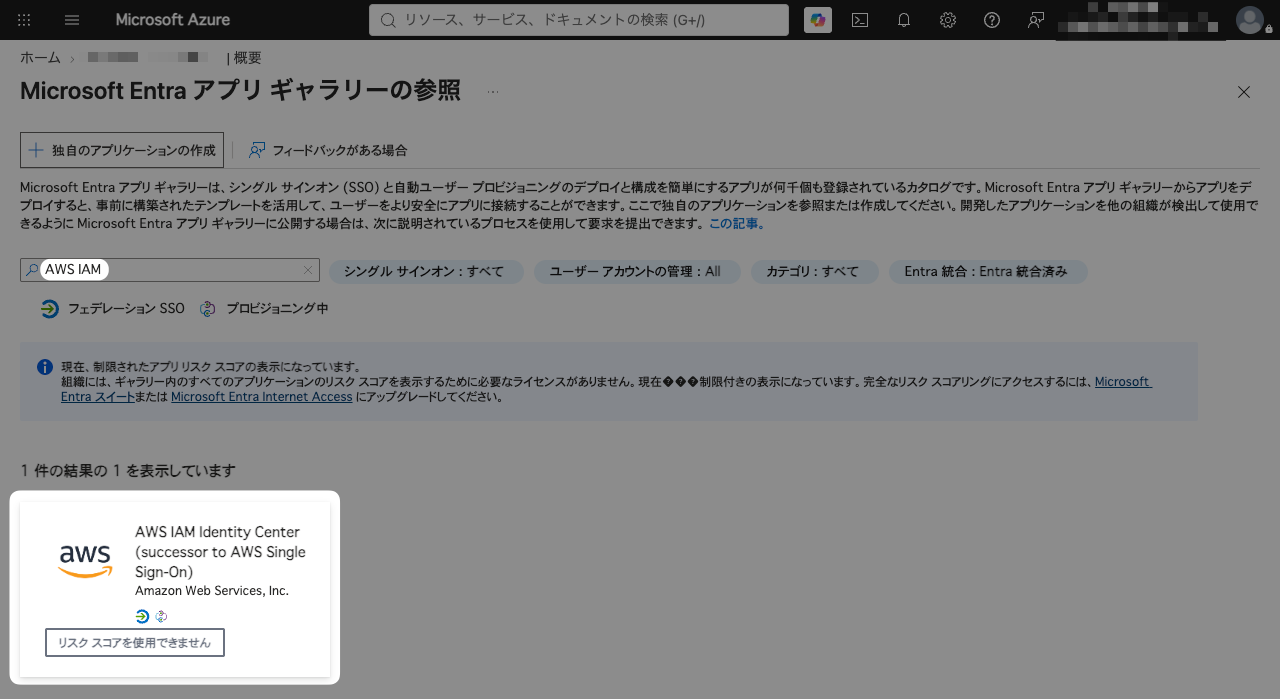Open portal settings gear
This screenshot has width=1280, height=699.
pos(948,20)
